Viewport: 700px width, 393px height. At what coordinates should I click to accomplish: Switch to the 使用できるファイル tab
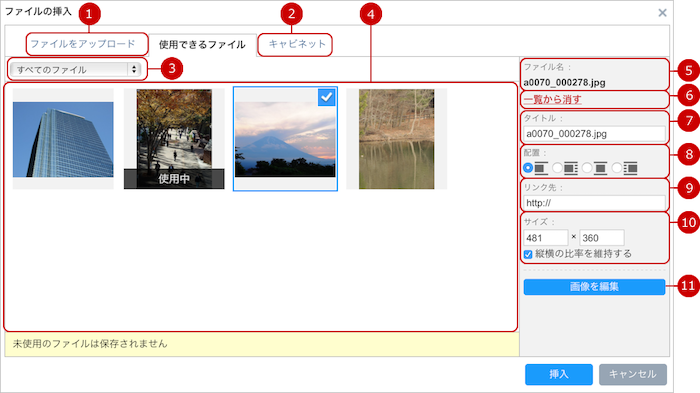(x=202, y=45)
